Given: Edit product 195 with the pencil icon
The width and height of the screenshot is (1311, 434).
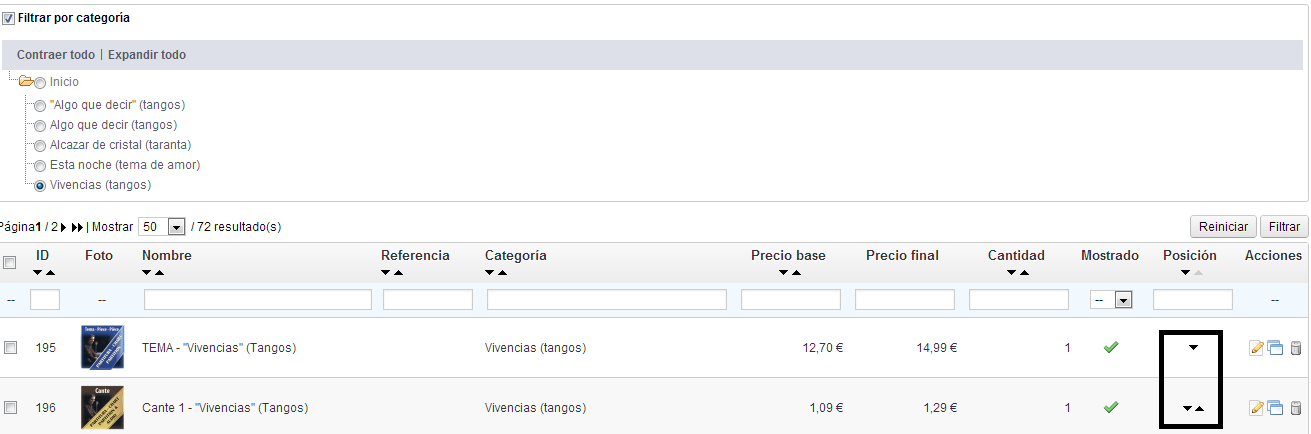Looking at the screenshot, I should (1257, 348).
